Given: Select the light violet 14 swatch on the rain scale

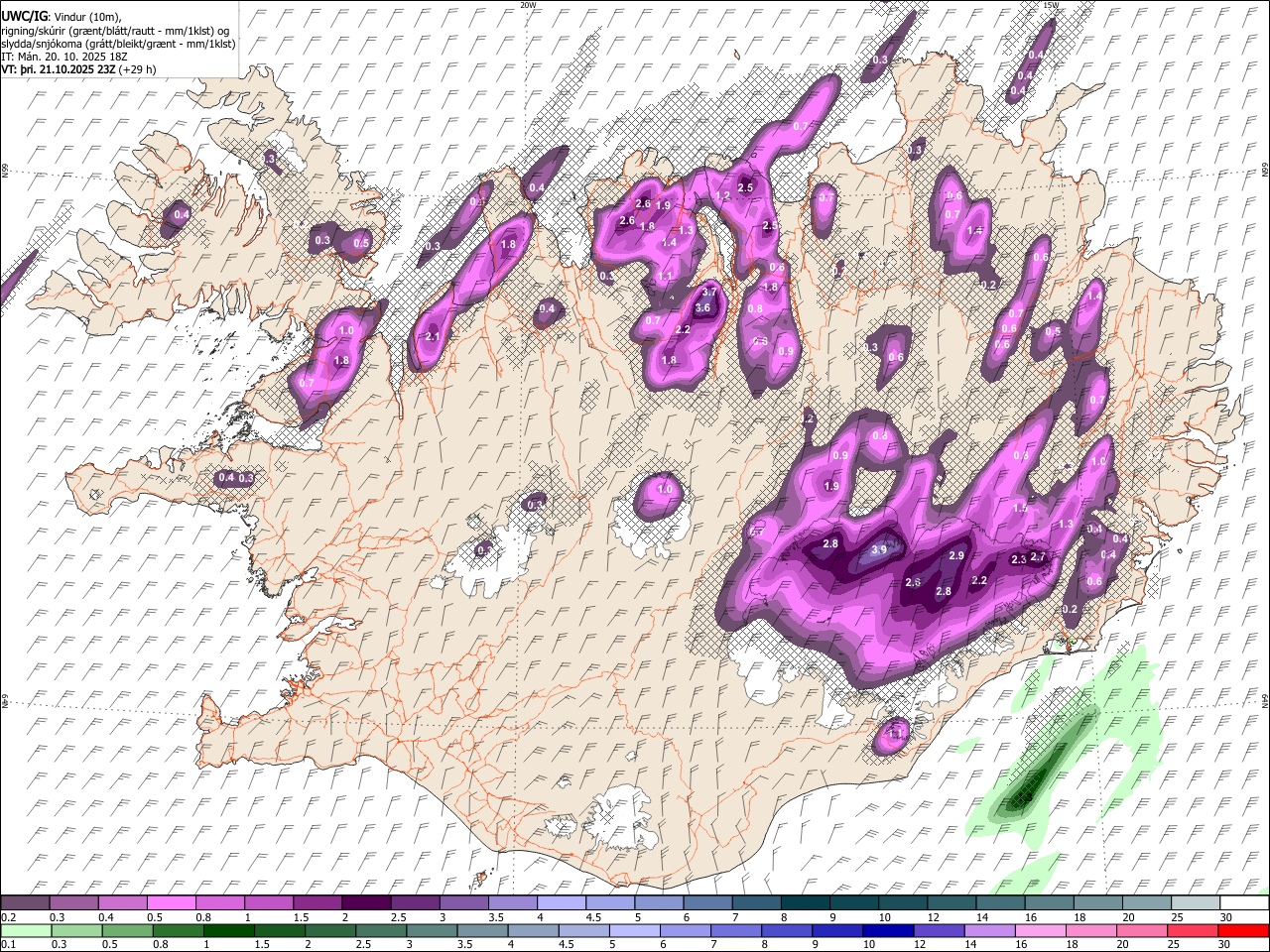Looking at the screenshot, I should (989, 929).
